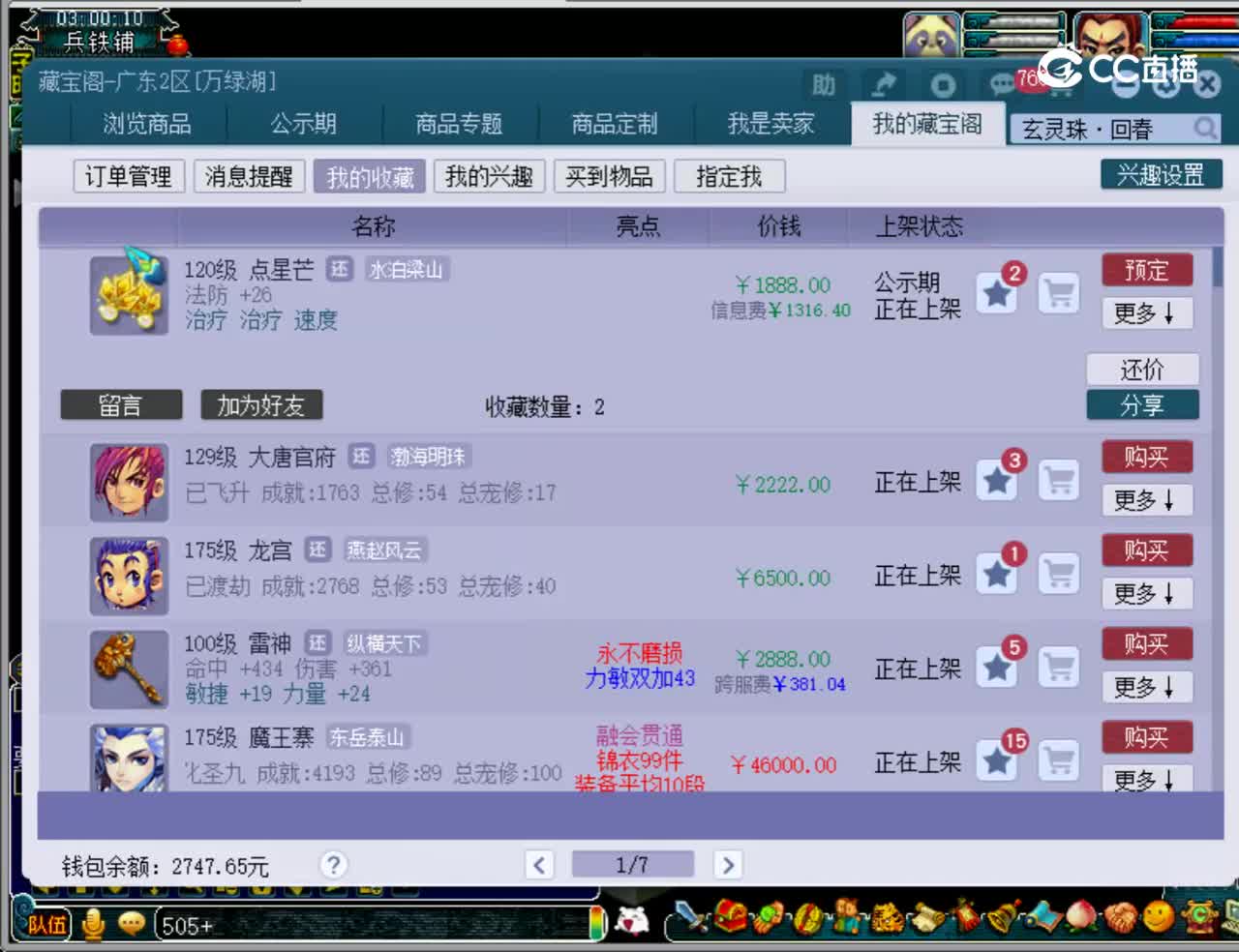This screenshot has height=952, width=1239.
Task: Open the 商品定制 tab
Action: click(615, 124)
